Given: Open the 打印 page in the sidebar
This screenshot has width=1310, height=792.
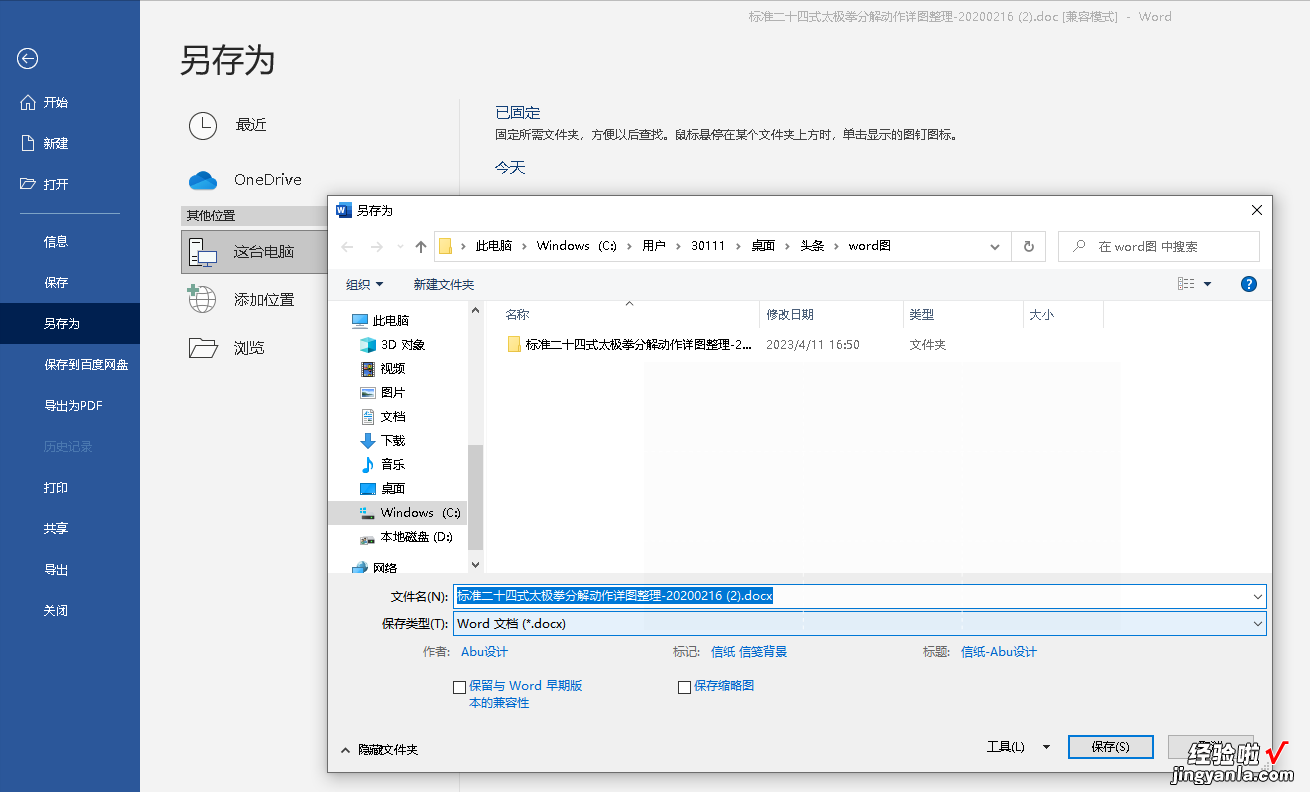Looking at the screenshot, I should 56,487.
